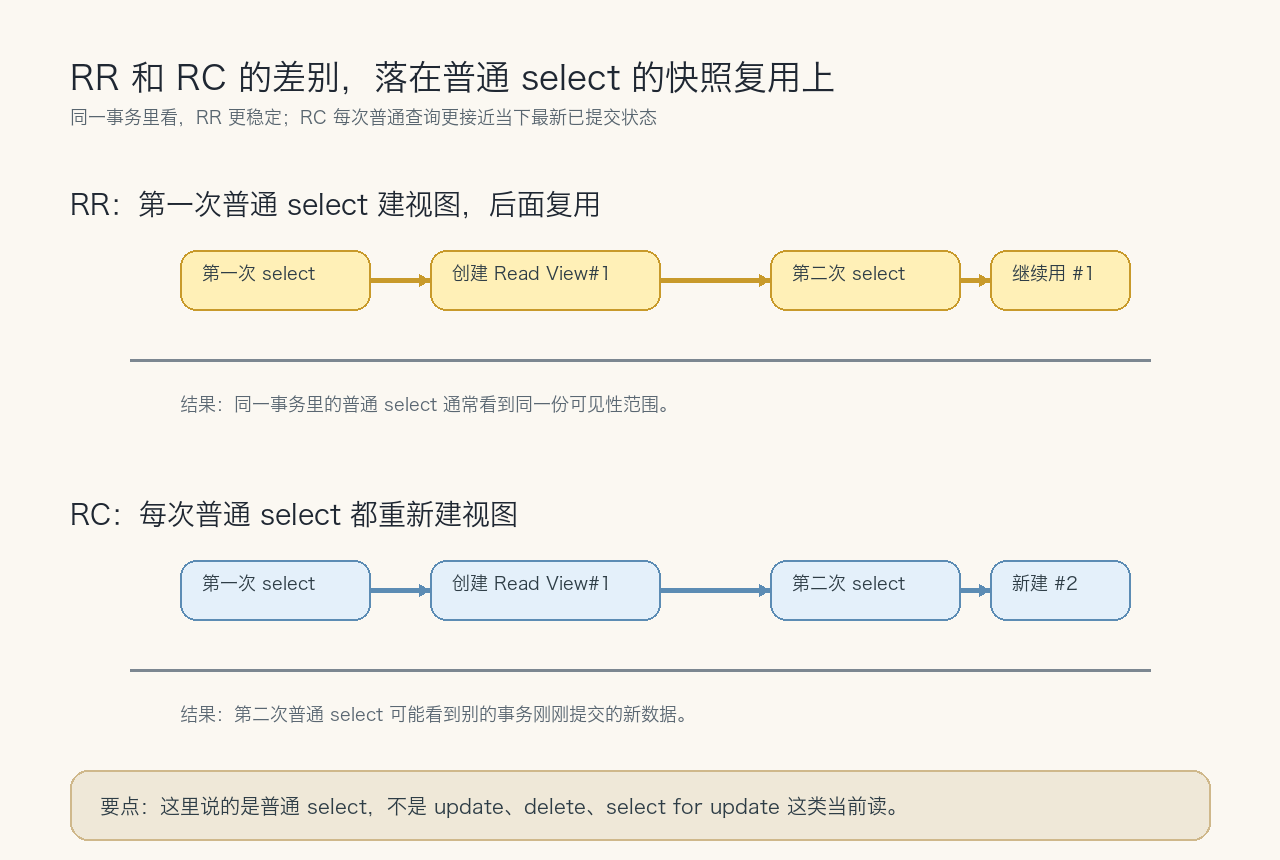The image size is (1280, 860).
Task: Click the RC result text about '新数据'
Action: coord(435,714)
